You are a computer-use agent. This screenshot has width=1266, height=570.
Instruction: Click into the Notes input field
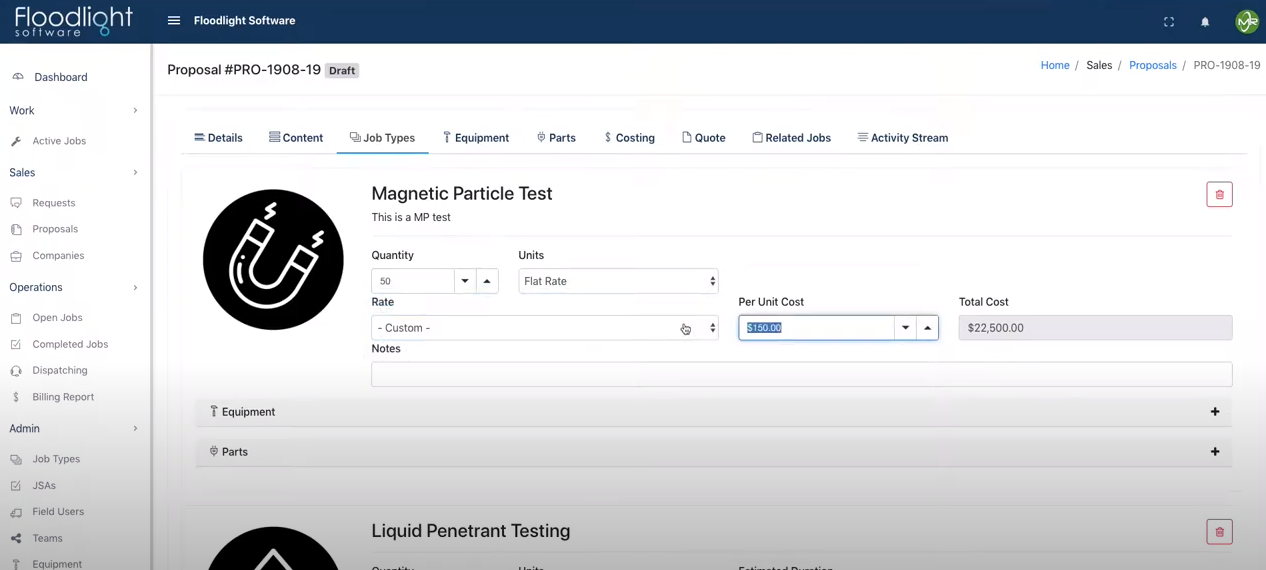[x=801, y=374]
